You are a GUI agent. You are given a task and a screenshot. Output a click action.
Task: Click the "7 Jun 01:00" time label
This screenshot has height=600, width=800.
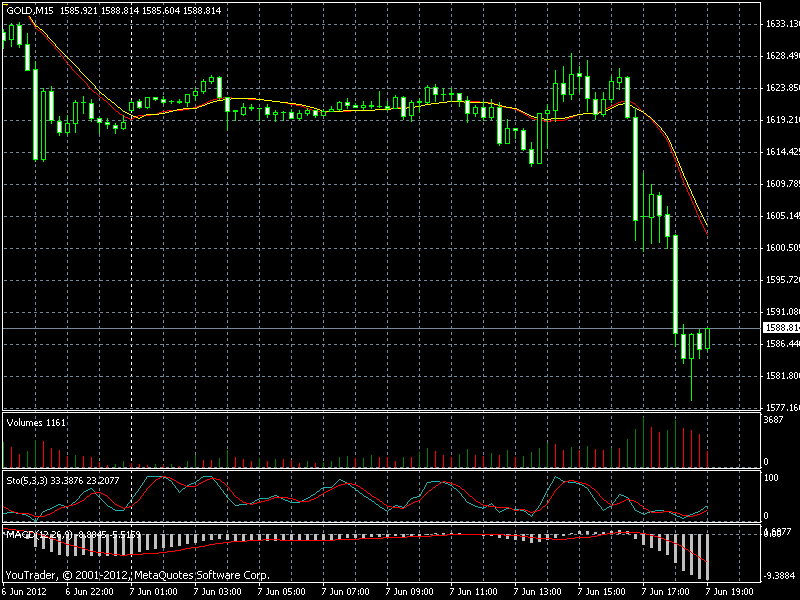tap(154, 592)
